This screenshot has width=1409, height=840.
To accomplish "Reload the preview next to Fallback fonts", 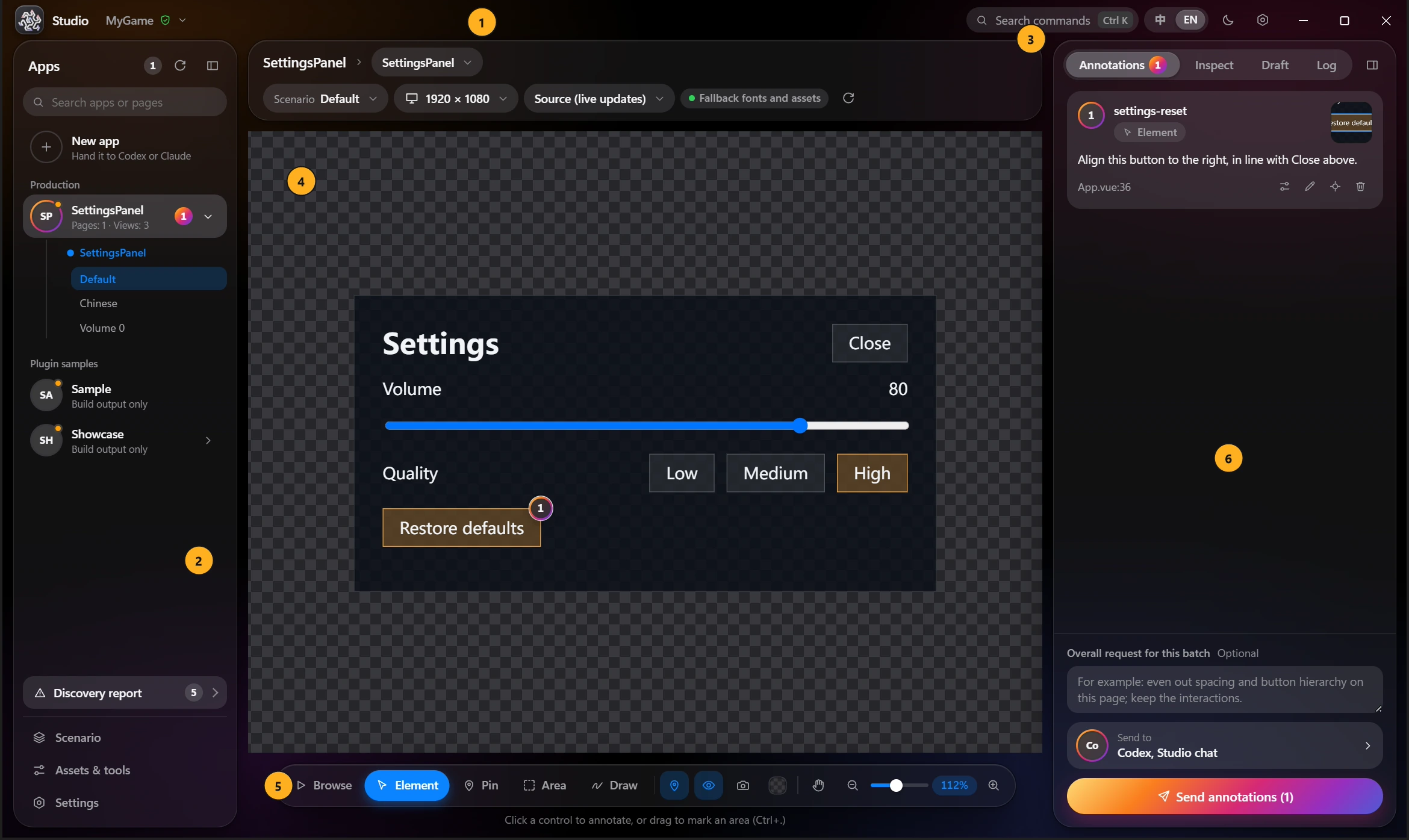I will 848,98.
